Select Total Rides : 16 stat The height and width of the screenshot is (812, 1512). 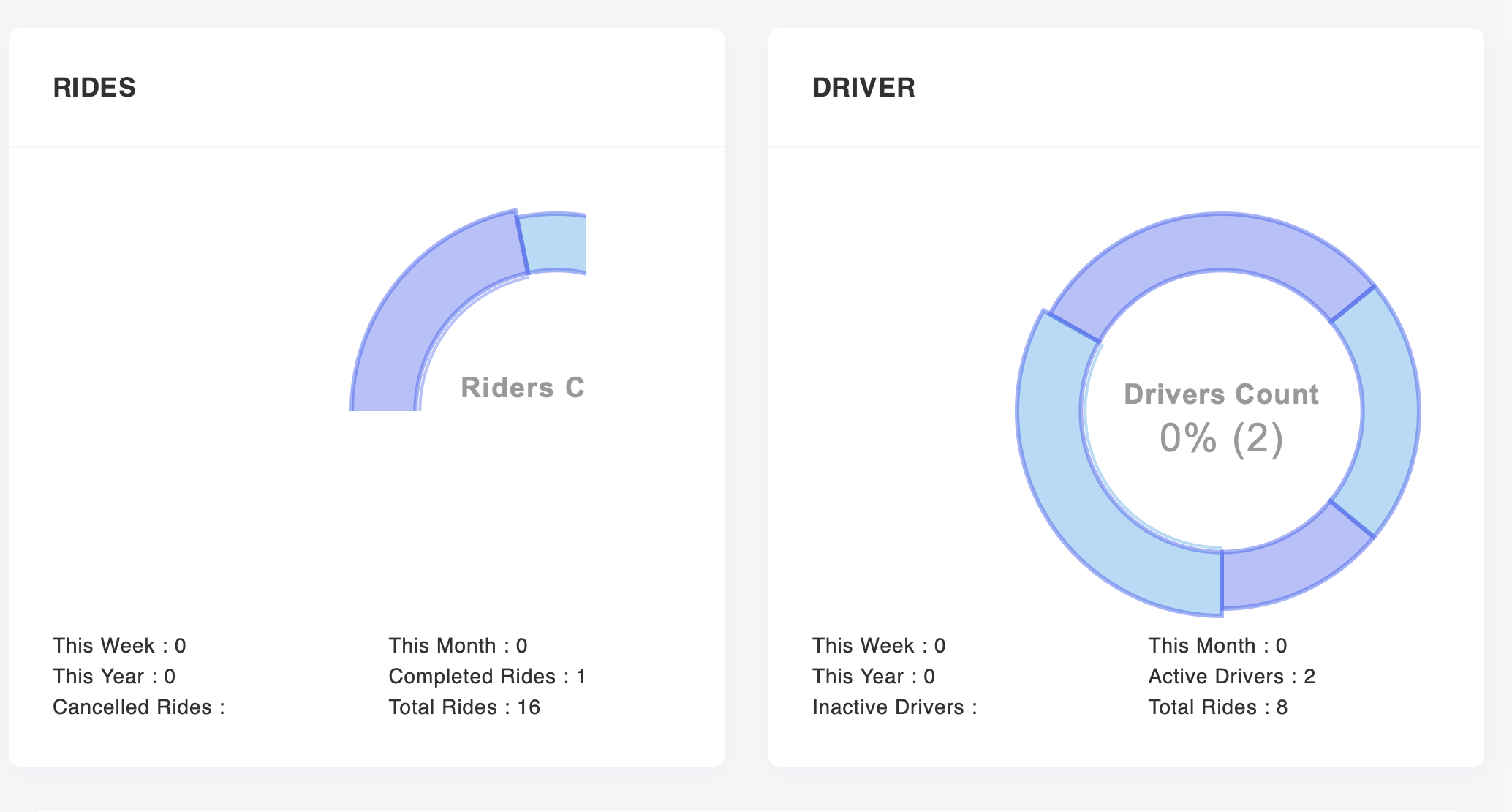click(464, 707)
